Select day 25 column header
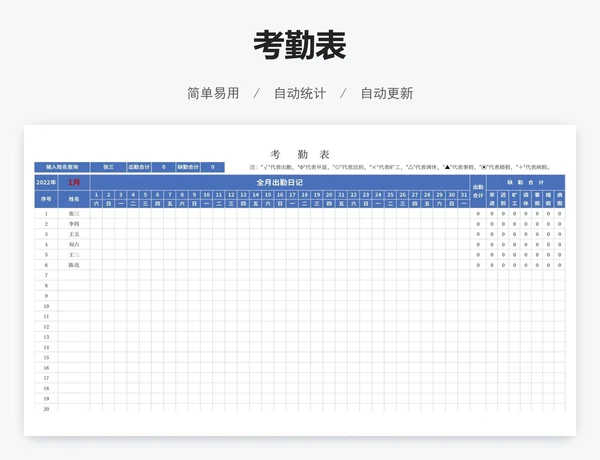The width and height of the screenshot is (600, 460). point(390,195)
